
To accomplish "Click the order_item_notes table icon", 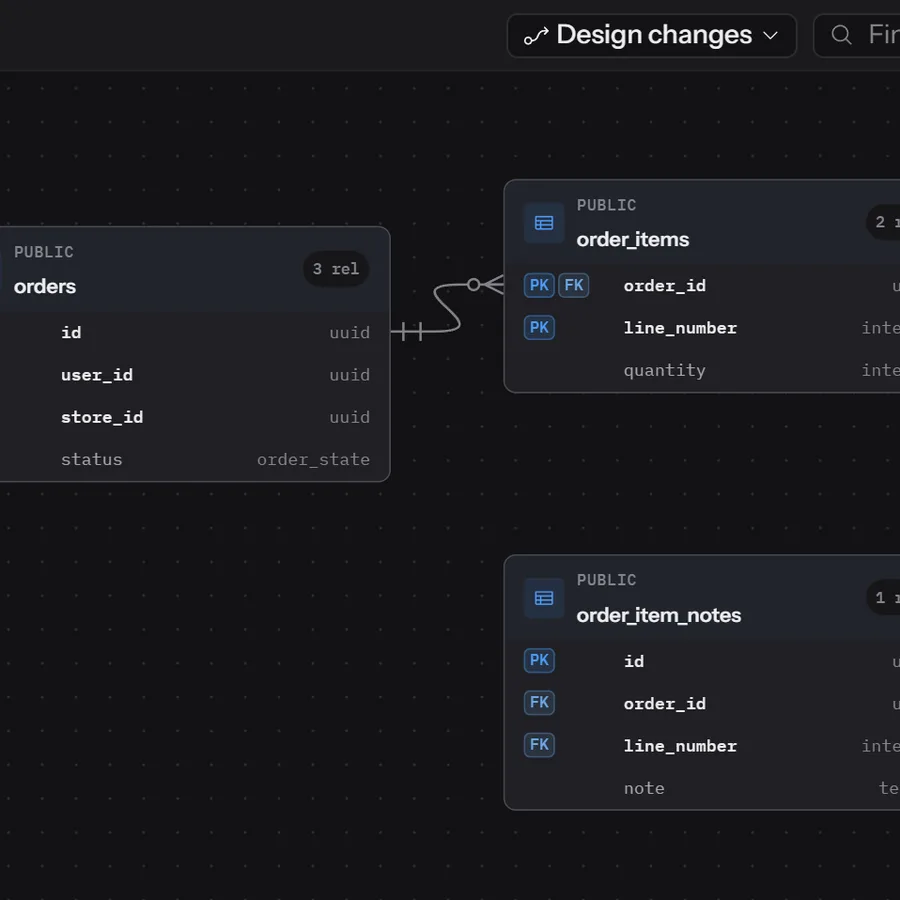I will 544,598.
